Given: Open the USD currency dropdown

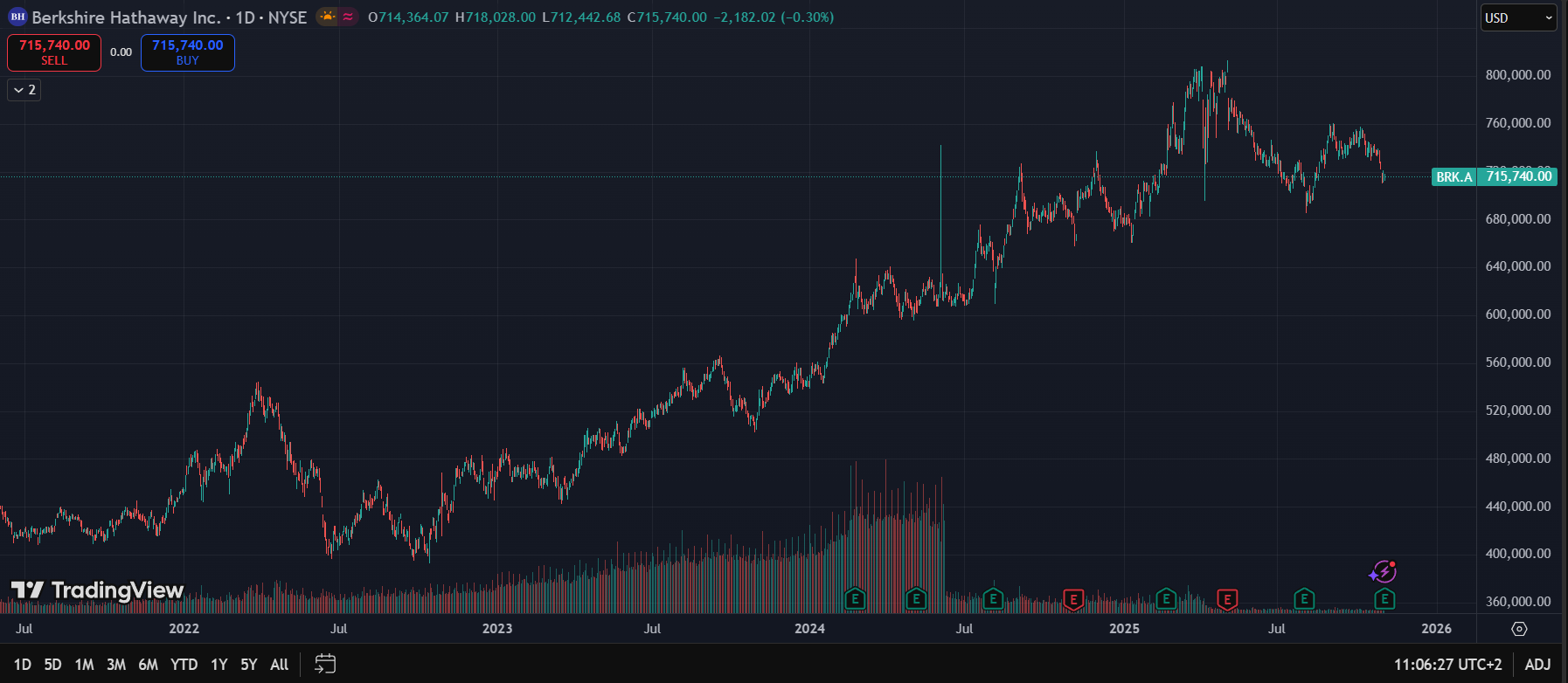Looking at the screenshot, I should pyautogui.click(x=1518, y=17).
